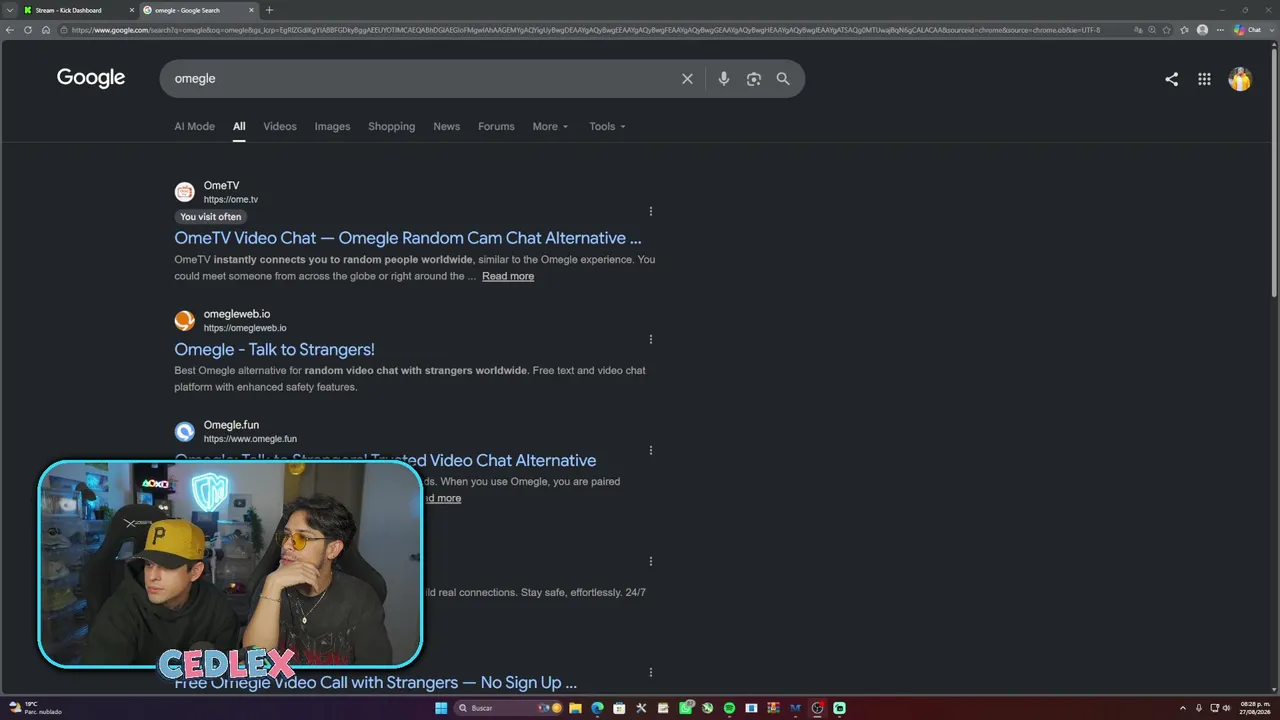The width and height of the screenshot is (1280, 720).
Task: Click the taskbar Buscar search box
Action: [x=508, y=708]
